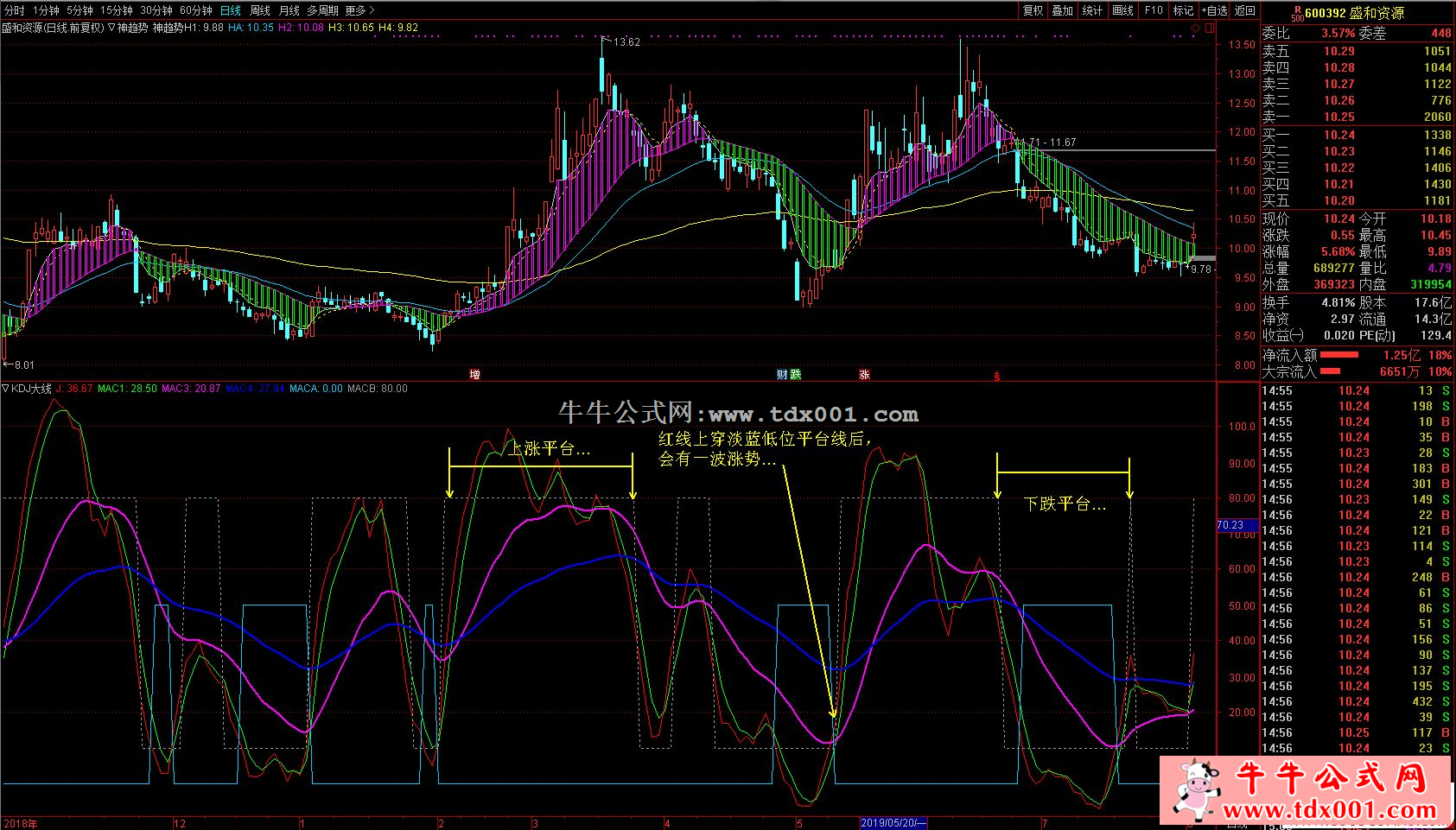
Task: Click the 复权 price adjustment button
Action: (1033, 10)
